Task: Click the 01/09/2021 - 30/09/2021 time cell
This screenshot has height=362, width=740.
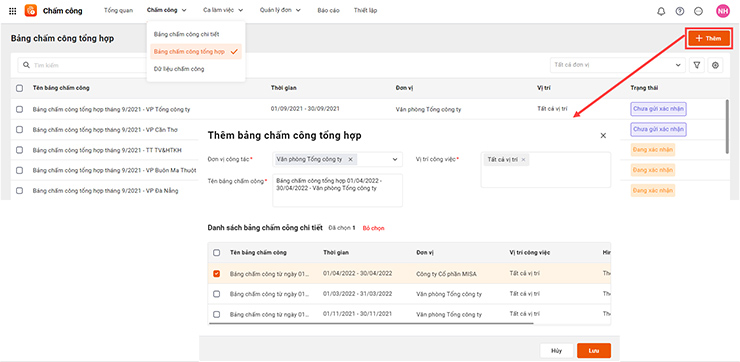Action: [305, 109]
